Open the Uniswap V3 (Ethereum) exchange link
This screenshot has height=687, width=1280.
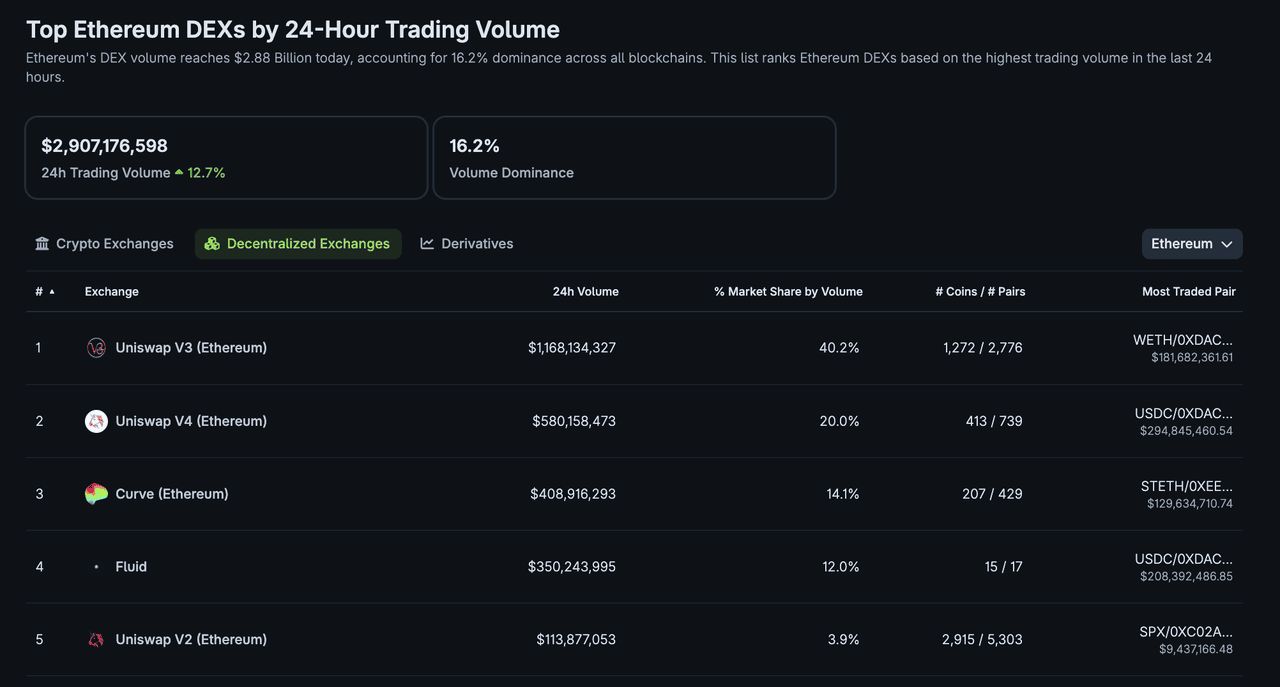[x=191, y=348]
